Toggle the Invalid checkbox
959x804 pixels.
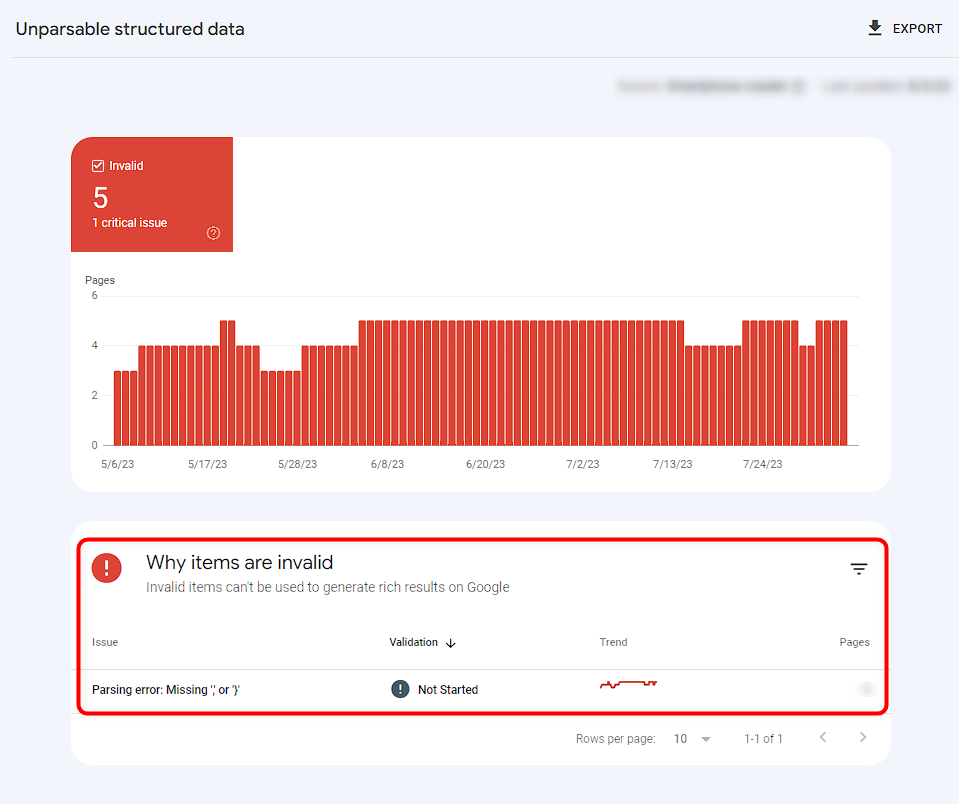coord(98,166)
